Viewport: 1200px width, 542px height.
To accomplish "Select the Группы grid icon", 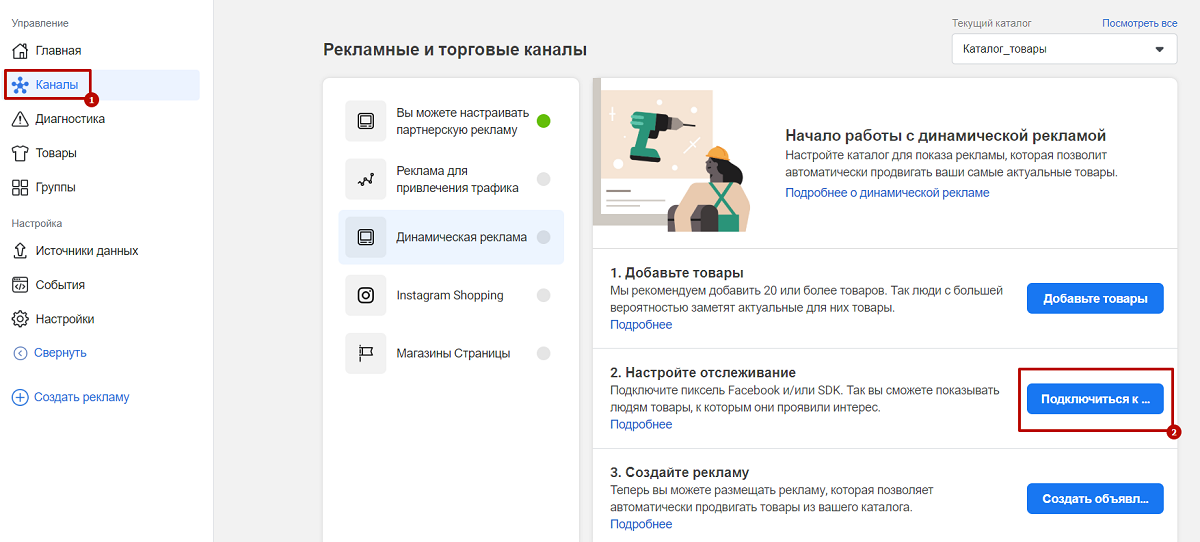I will pyautogui.click(x=20, y=187).
